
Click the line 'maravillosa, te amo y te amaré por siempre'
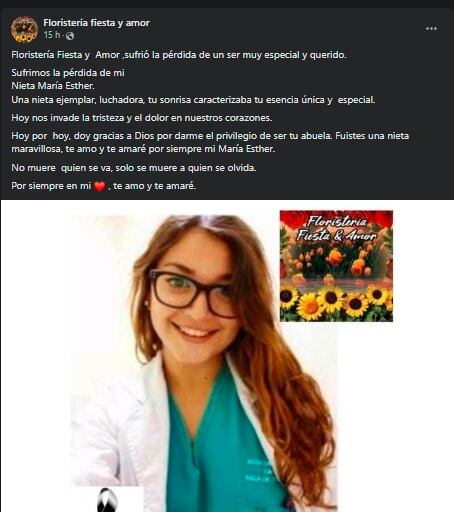click(x=143, y=149)
